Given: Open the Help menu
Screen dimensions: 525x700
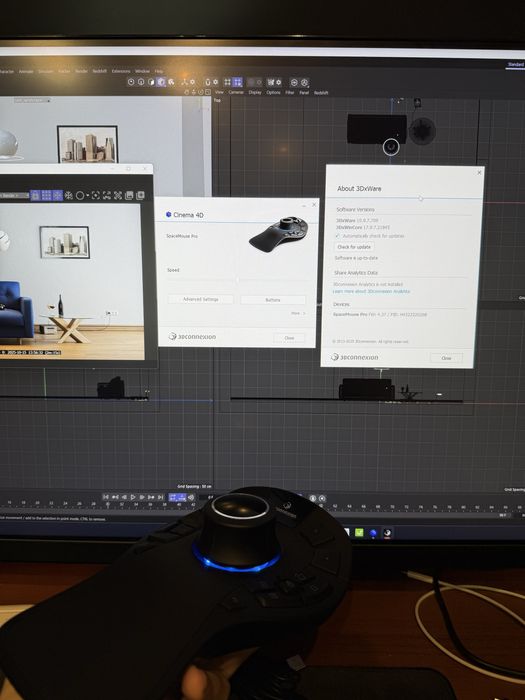Looking at the screenshot, I should click(159, 71).
